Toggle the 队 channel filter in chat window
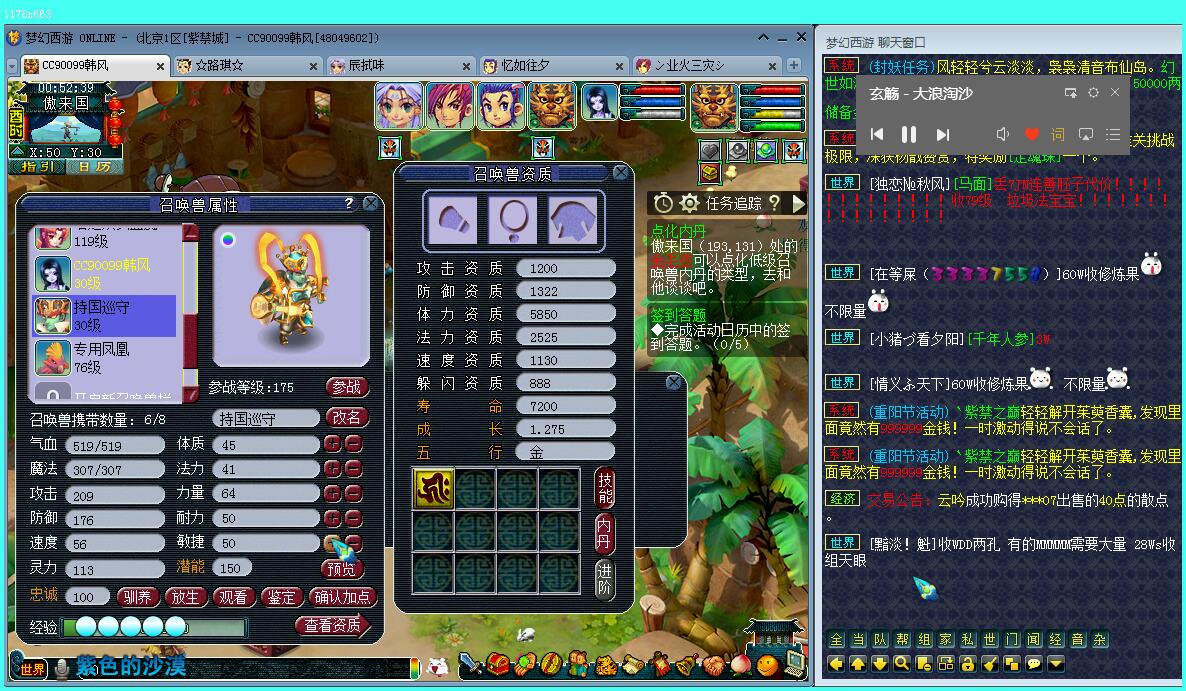 (880, 640)
